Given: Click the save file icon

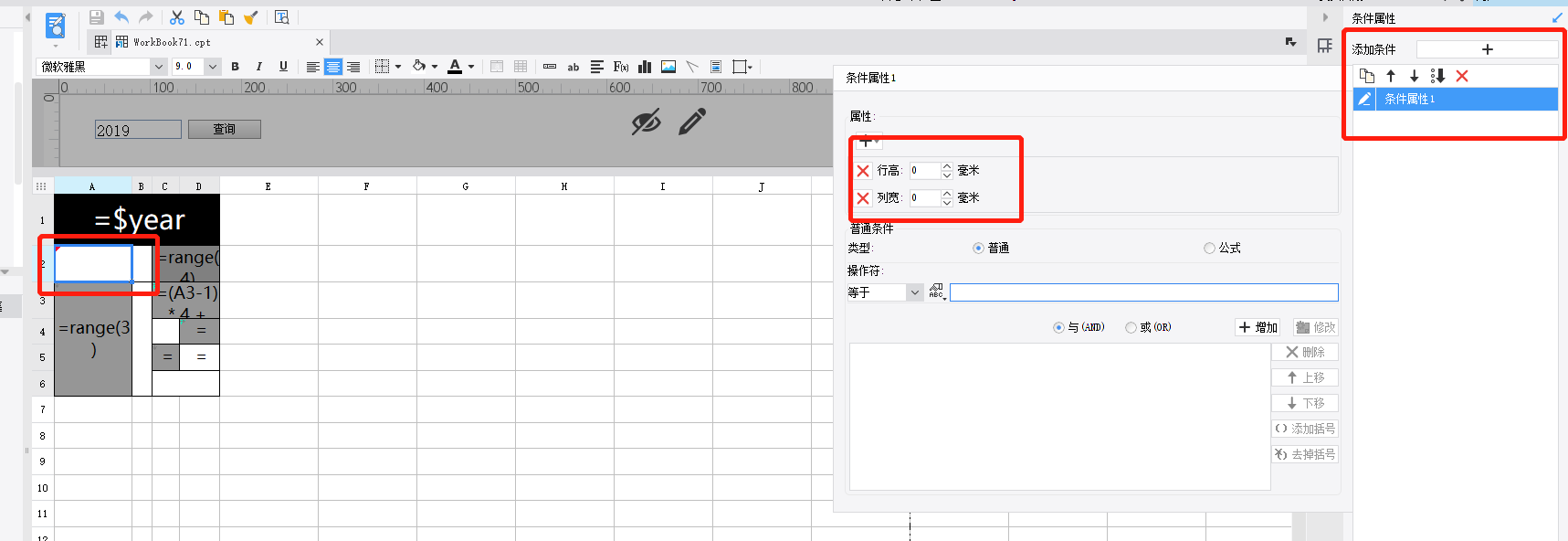Looking at the screenshot, I should pos(96,17).
